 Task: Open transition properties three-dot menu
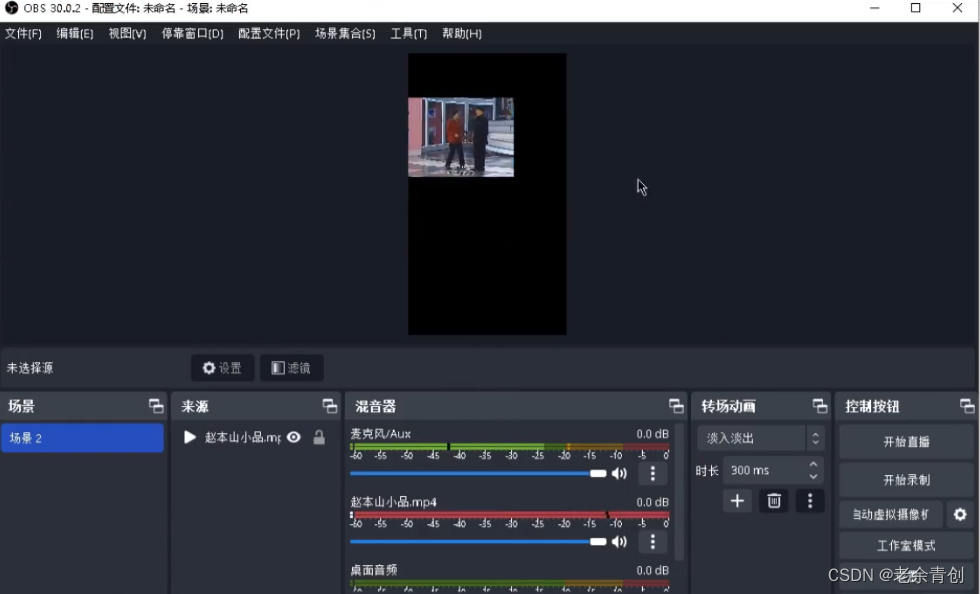(810, 501)
